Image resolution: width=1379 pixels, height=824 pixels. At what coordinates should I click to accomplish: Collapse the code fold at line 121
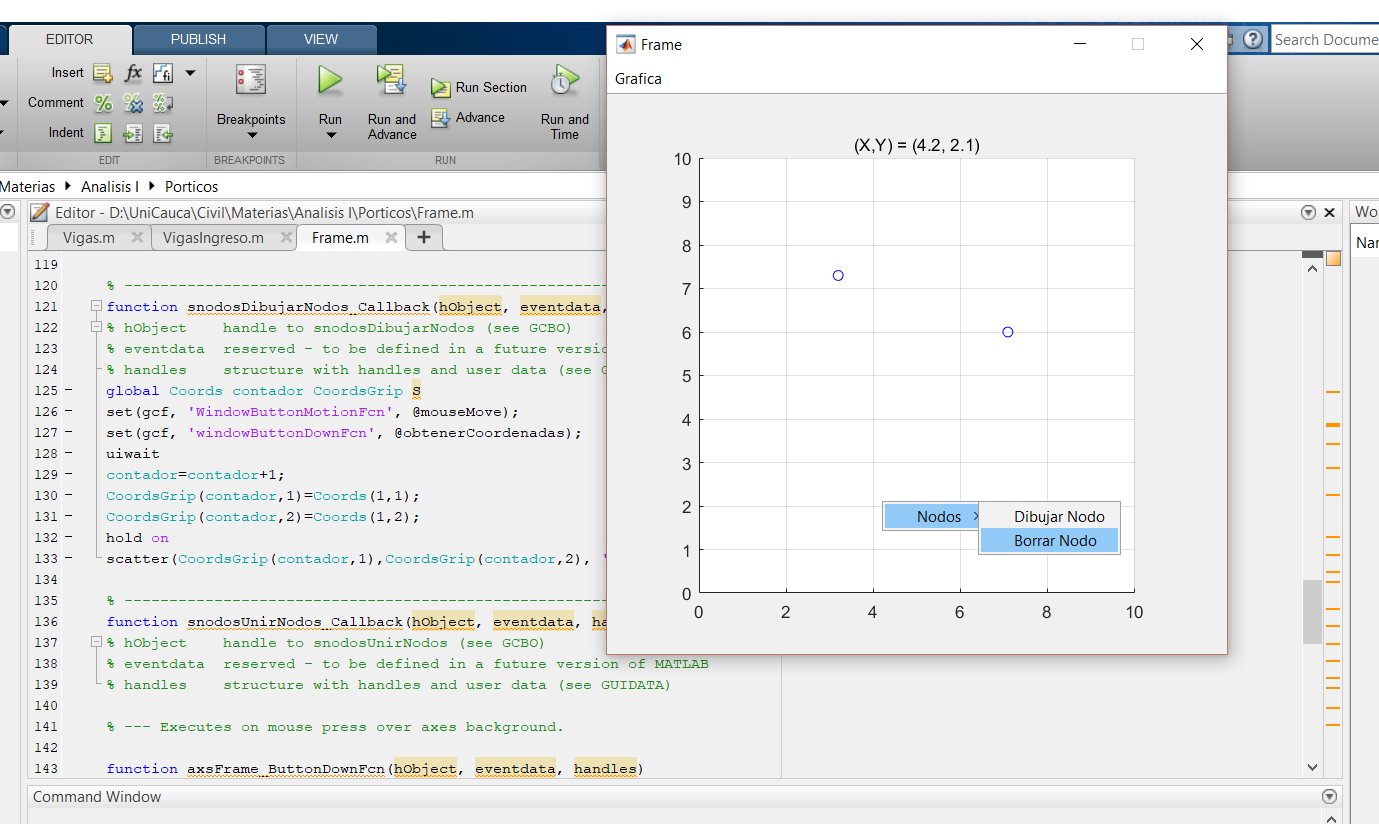[x=96, y=306]
